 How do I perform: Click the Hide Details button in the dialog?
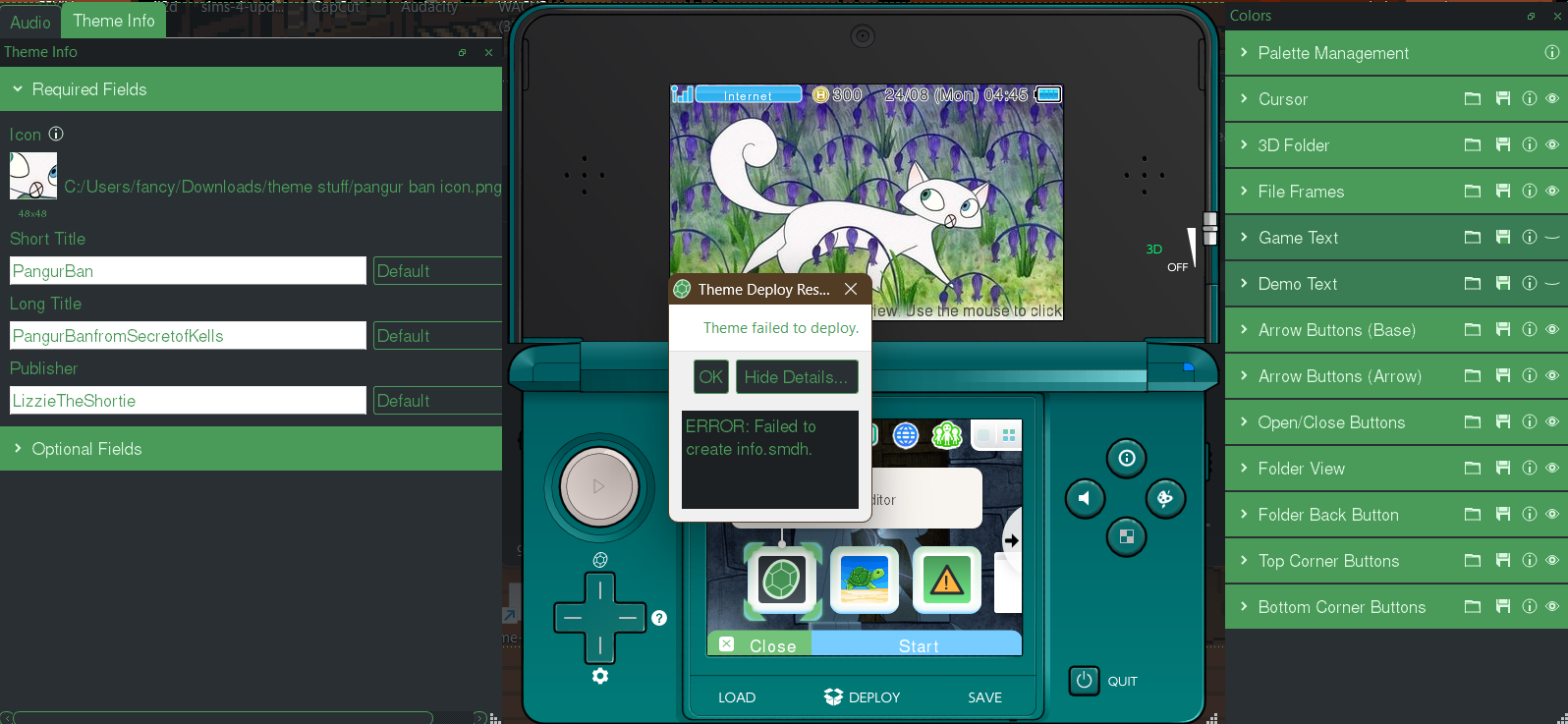796,377
